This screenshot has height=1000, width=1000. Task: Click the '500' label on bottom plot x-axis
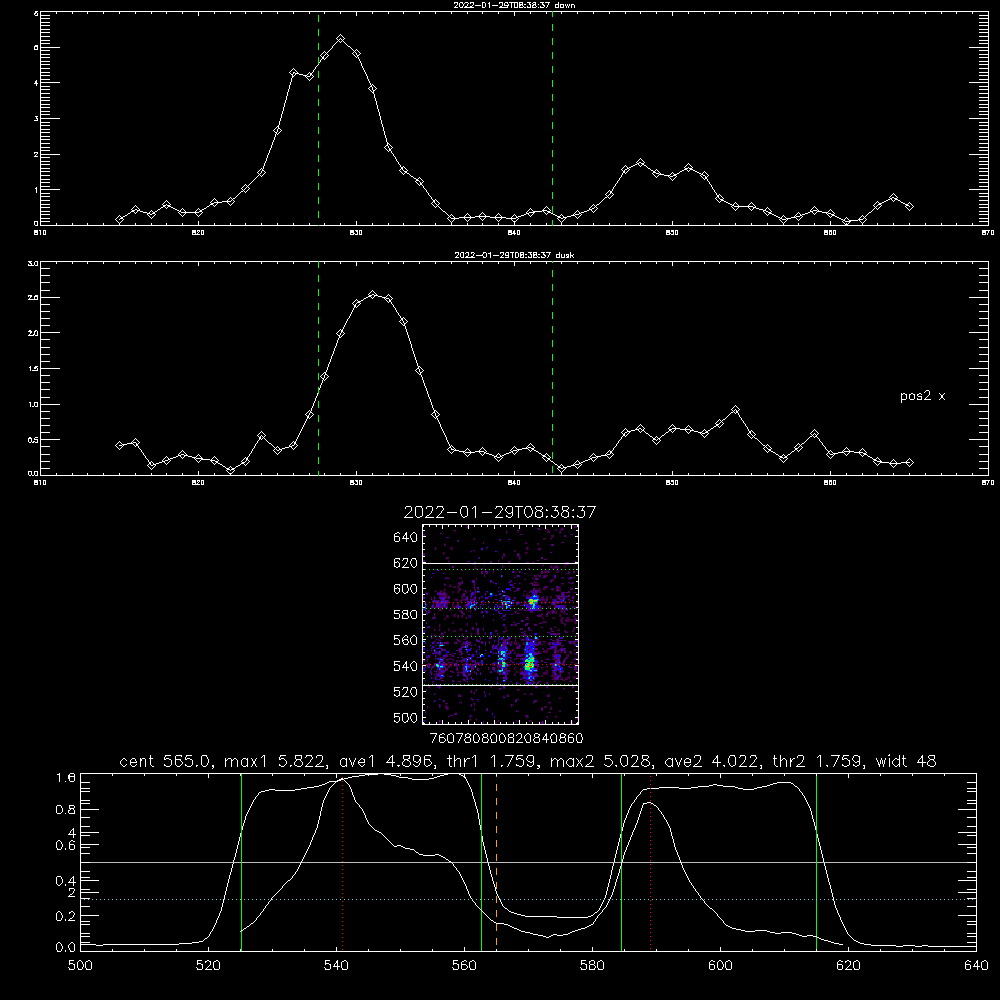click(80, 966)
